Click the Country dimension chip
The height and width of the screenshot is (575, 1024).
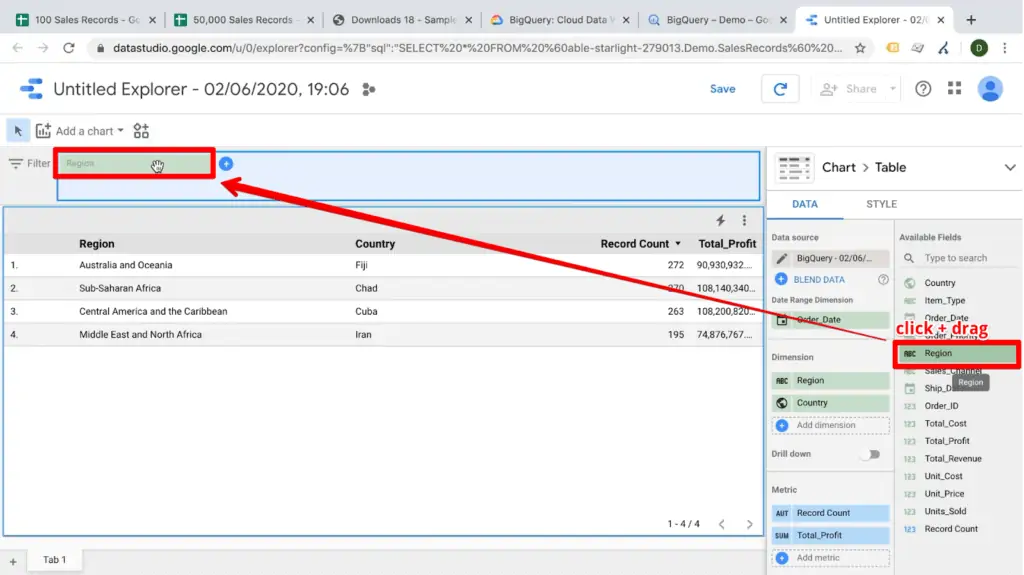point(830,403)
